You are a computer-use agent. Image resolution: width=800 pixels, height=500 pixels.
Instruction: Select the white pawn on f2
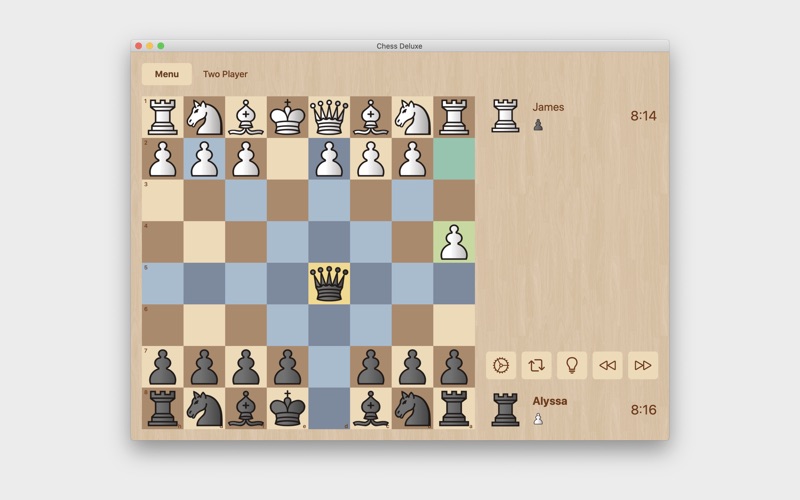[246, 159]
